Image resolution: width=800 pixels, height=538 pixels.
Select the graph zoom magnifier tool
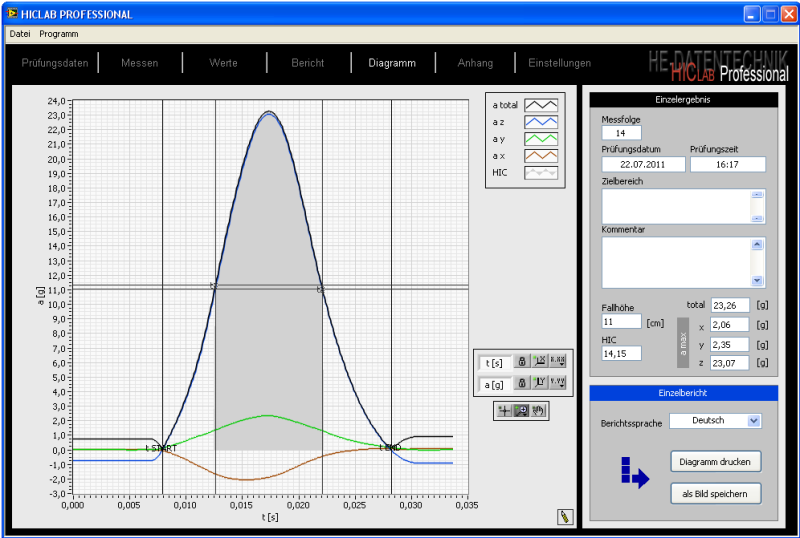521,410
